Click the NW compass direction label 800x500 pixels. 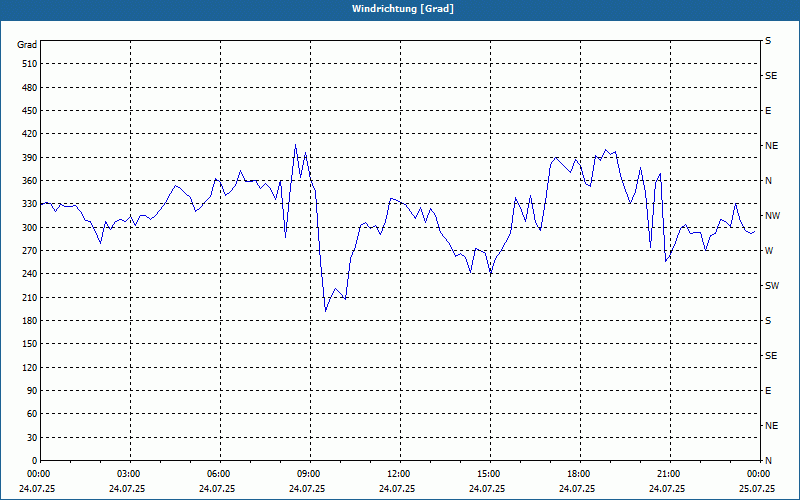pyautogui.click(x=772, y=216)
